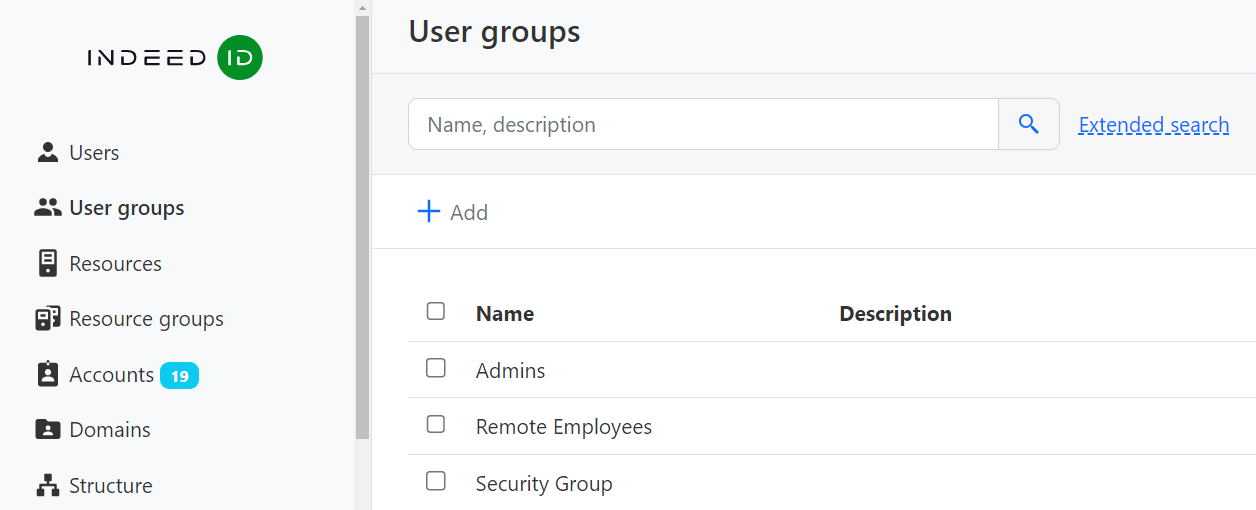The height and width of the screenshot is (510, 1256).
Task: Tick the select-all checkbox in table header
Action: [x=436, y=311]
